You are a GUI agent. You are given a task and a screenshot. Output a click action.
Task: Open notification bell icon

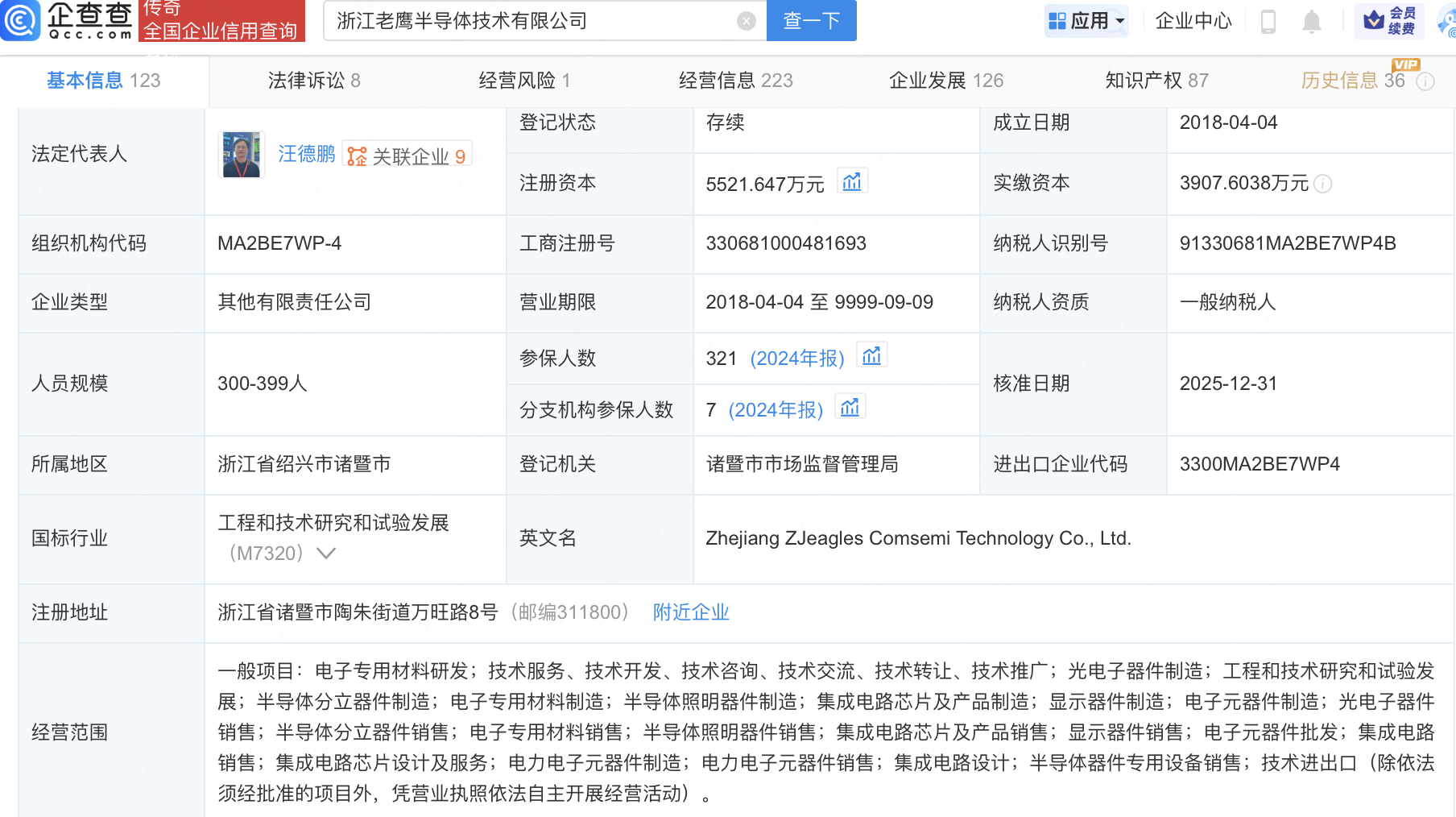[x=1311, y=22]
